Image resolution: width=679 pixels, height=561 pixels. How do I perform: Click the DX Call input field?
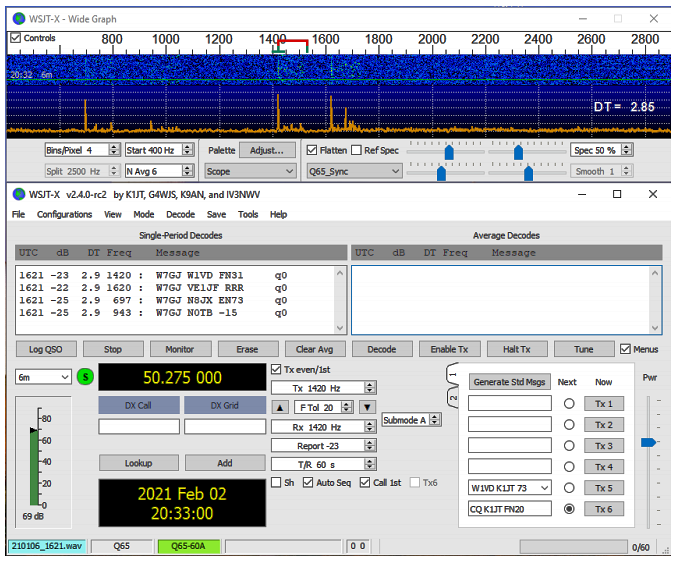(138, 426)
